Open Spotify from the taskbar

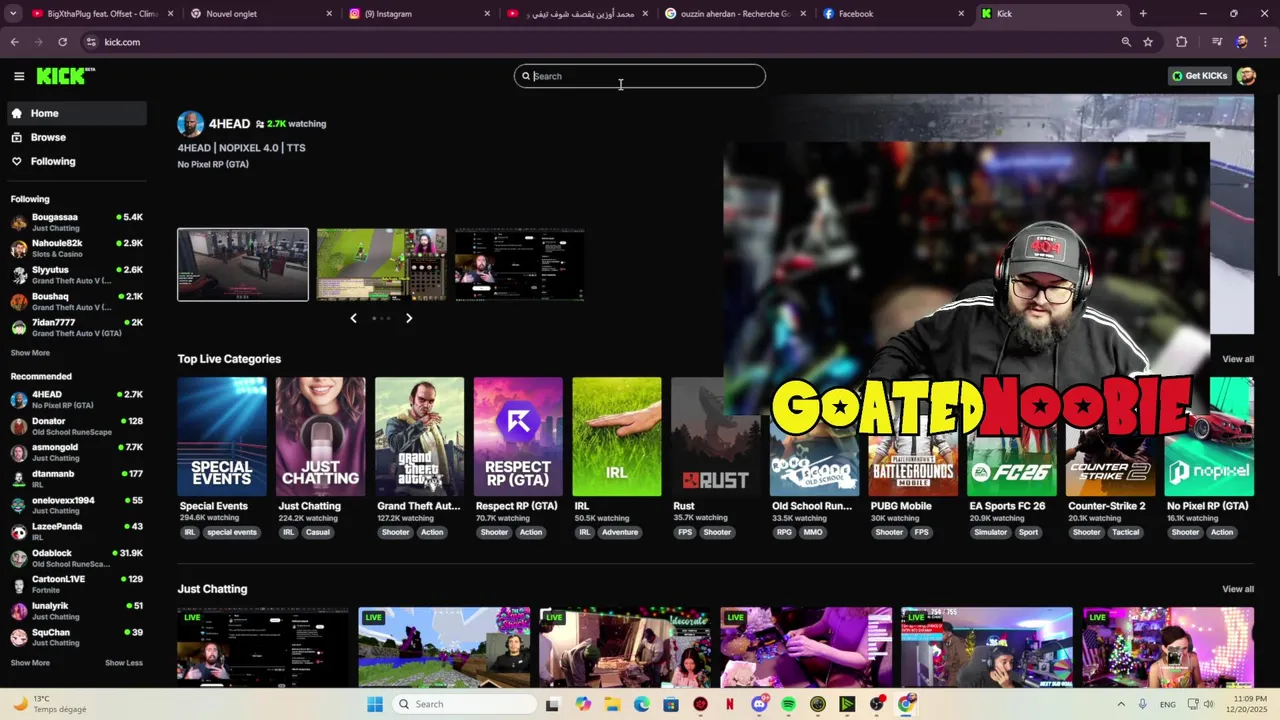coord(788,704)
